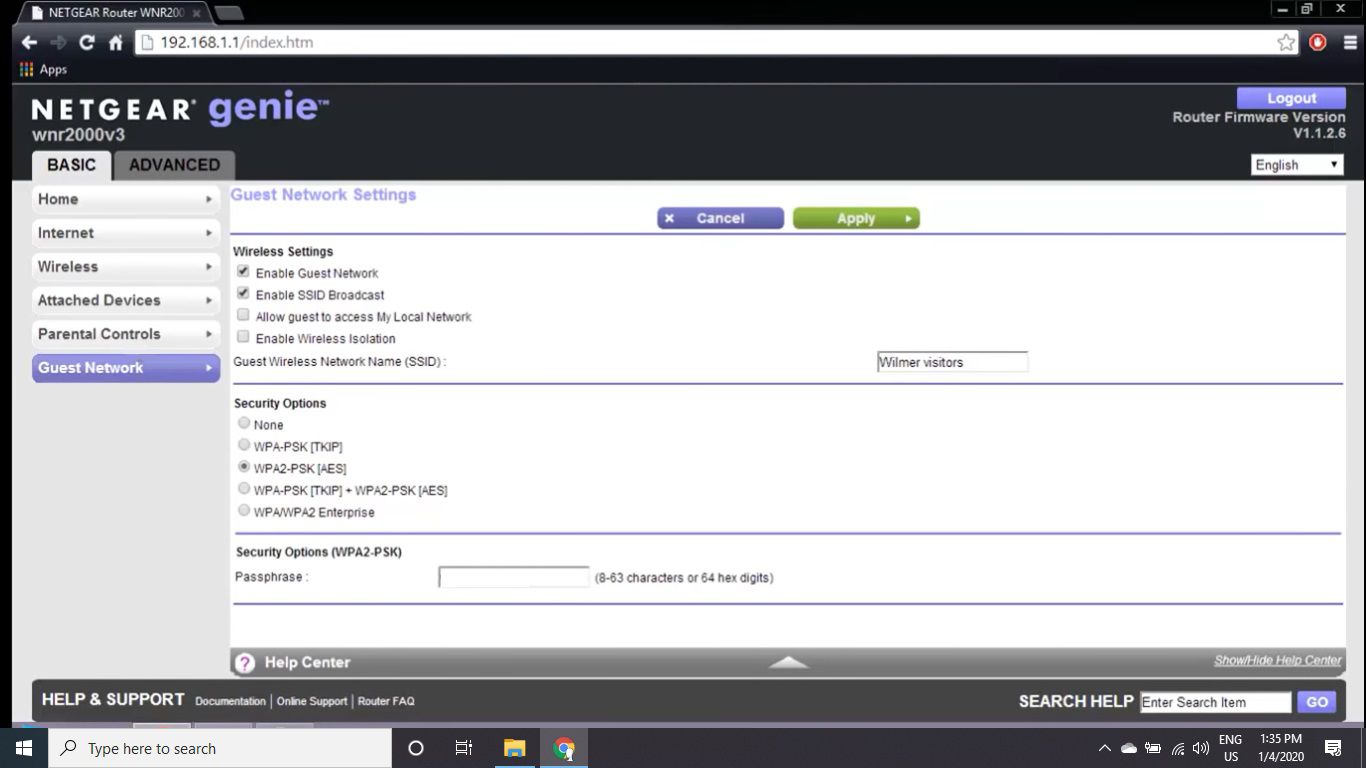
Task: Click the Windows taskbar search box
Action: click(x=220, y=748)
